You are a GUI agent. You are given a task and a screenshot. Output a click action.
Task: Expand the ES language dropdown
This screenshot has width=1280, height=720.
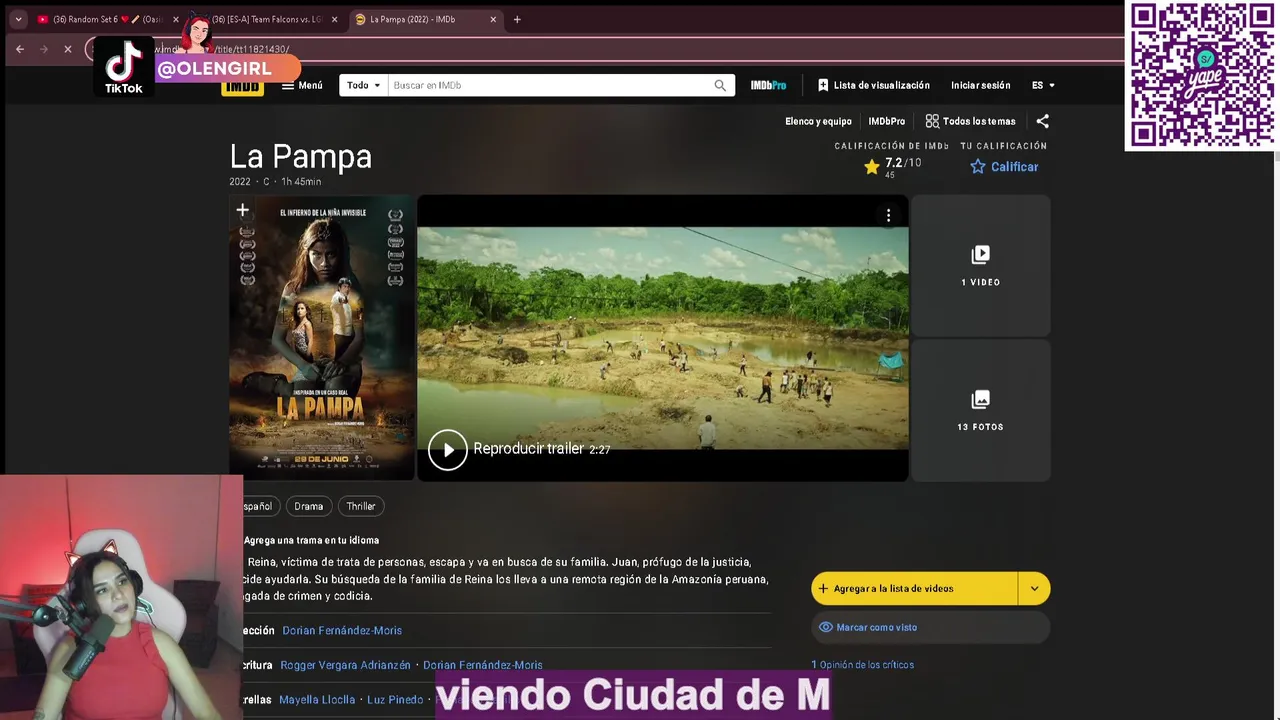[x=1043, y=85]
